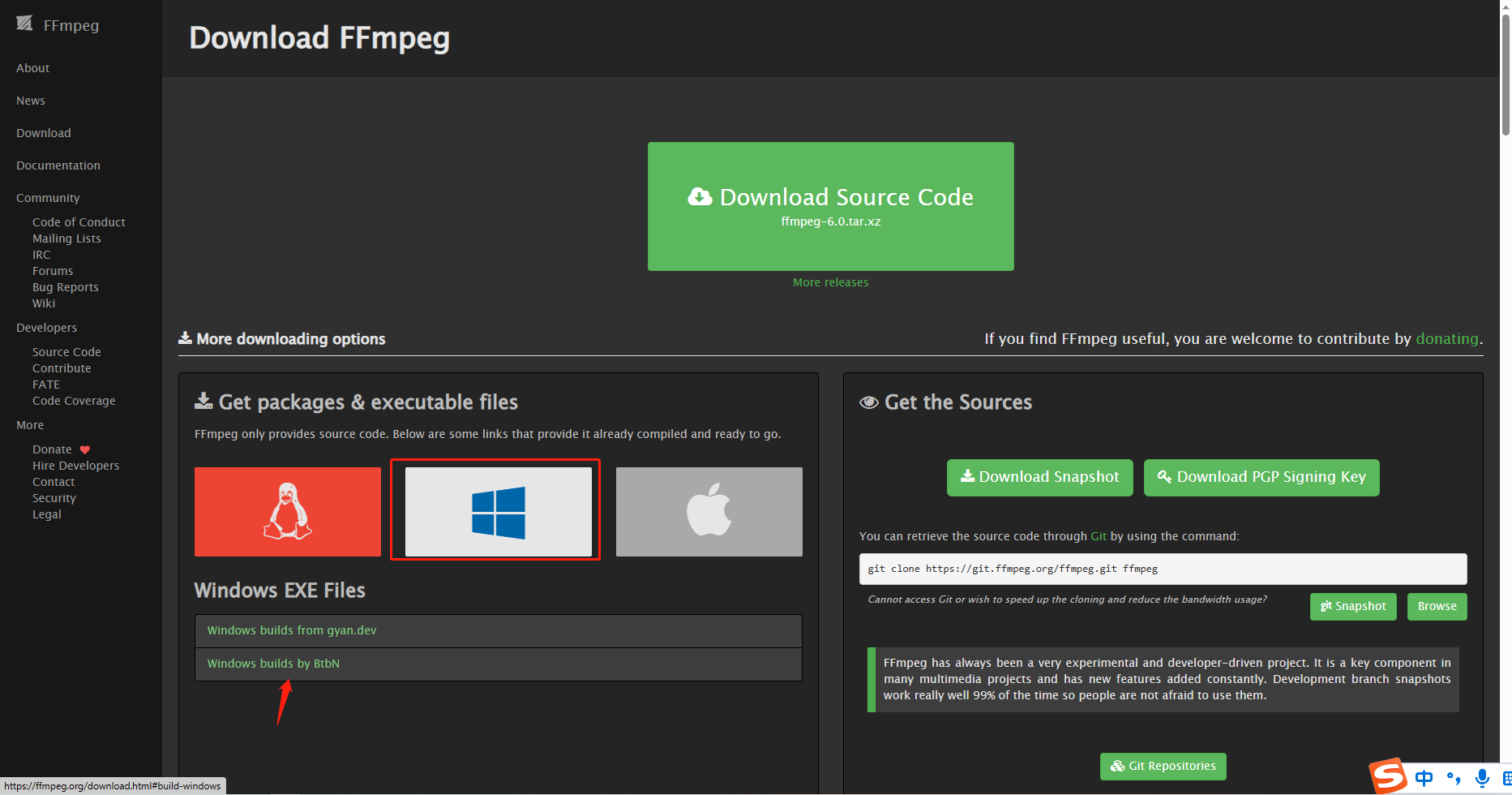The width and height of the screenshot is (1512, 795).
Task: Open the IRC link
Action: 41,255
